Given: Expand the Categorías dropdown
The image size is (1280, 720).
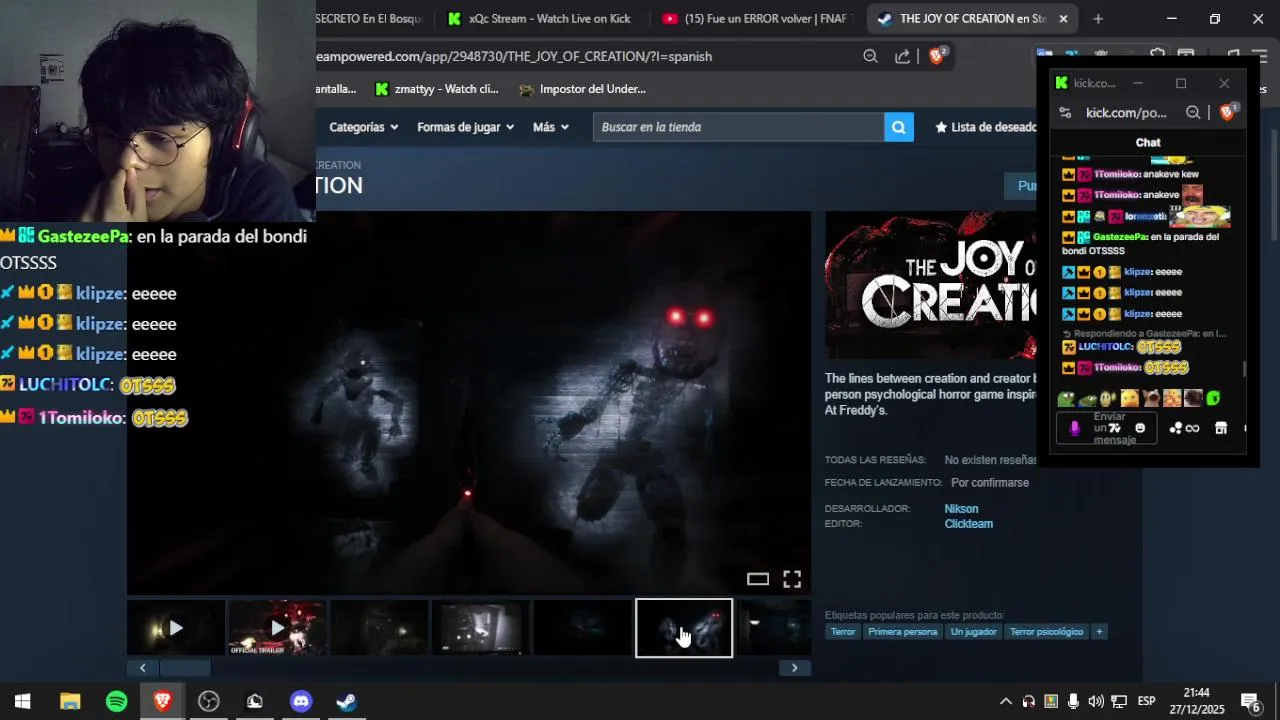Looking at the screenshot, I should coord(364,127).
